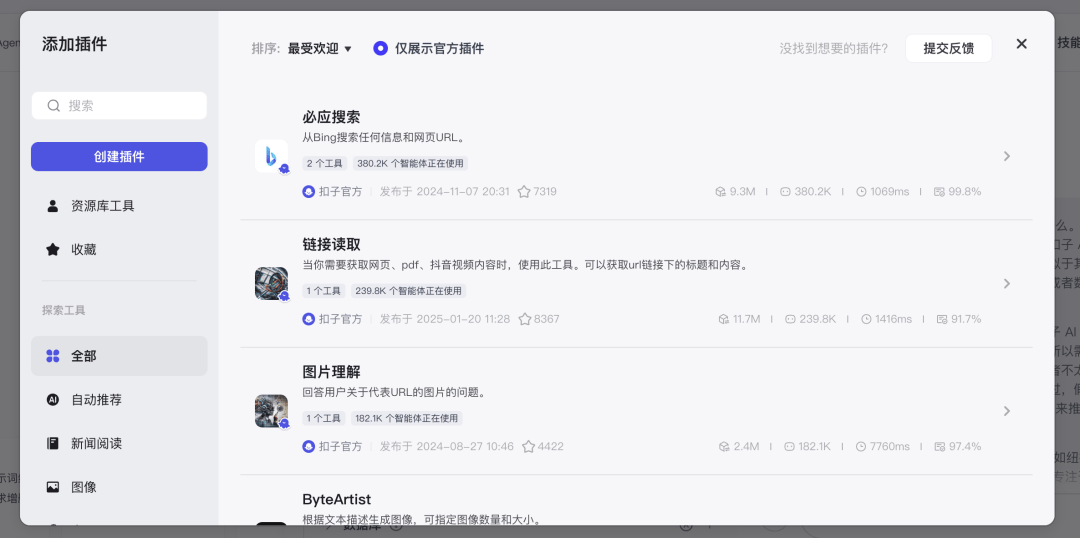Click the '2 个工具' tag on 必应搜索
Screen dimensions: 1080x538
[x=325, y=163]
